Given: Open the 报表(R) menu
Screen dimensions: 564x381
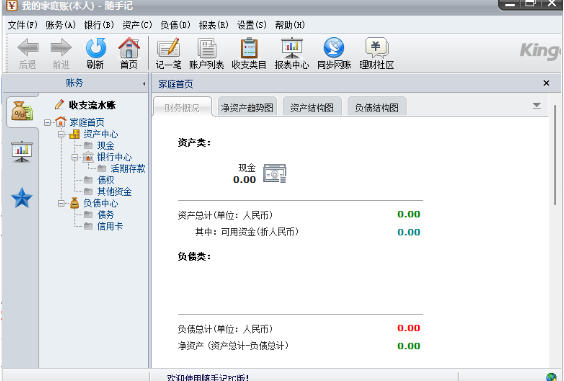Looking at the screenshot, I should click(x=214, y=25).
